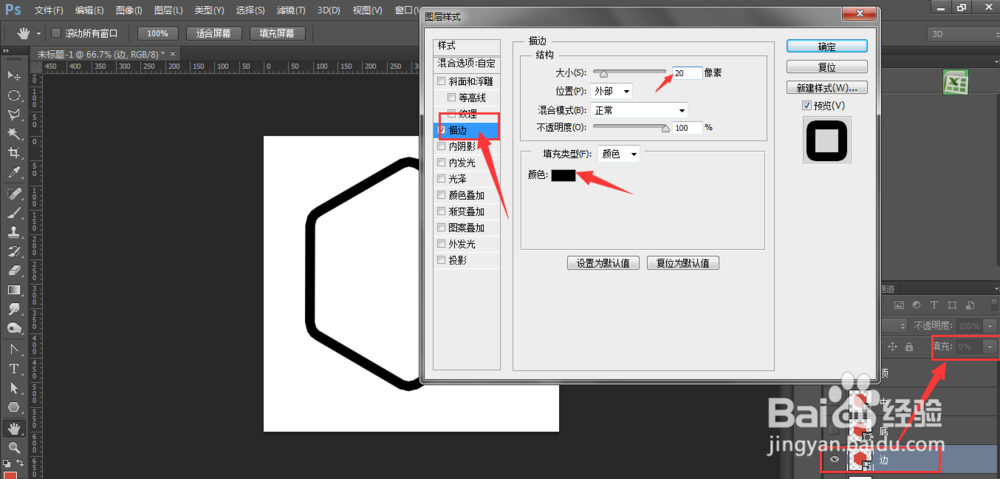Click the 大小 size slider handle
The image size is (1000, 479).
tap(603, 74)
